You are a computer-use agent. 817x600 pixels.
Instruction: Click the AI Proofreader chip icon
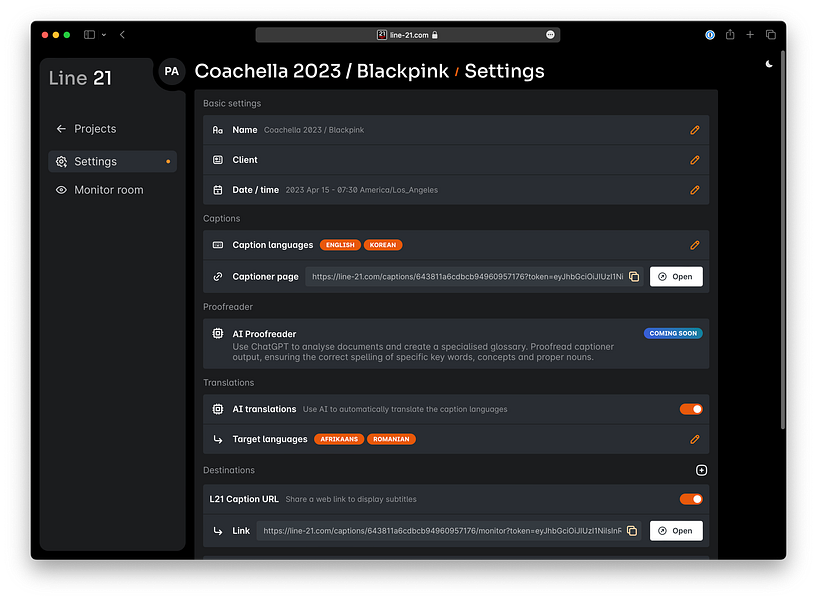click(x=218, y=333)
